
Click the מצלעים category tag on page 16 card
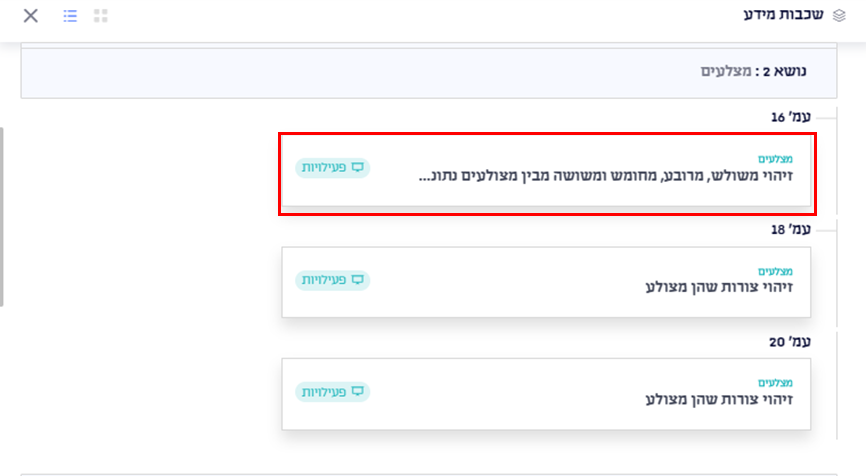pos(775,159)
